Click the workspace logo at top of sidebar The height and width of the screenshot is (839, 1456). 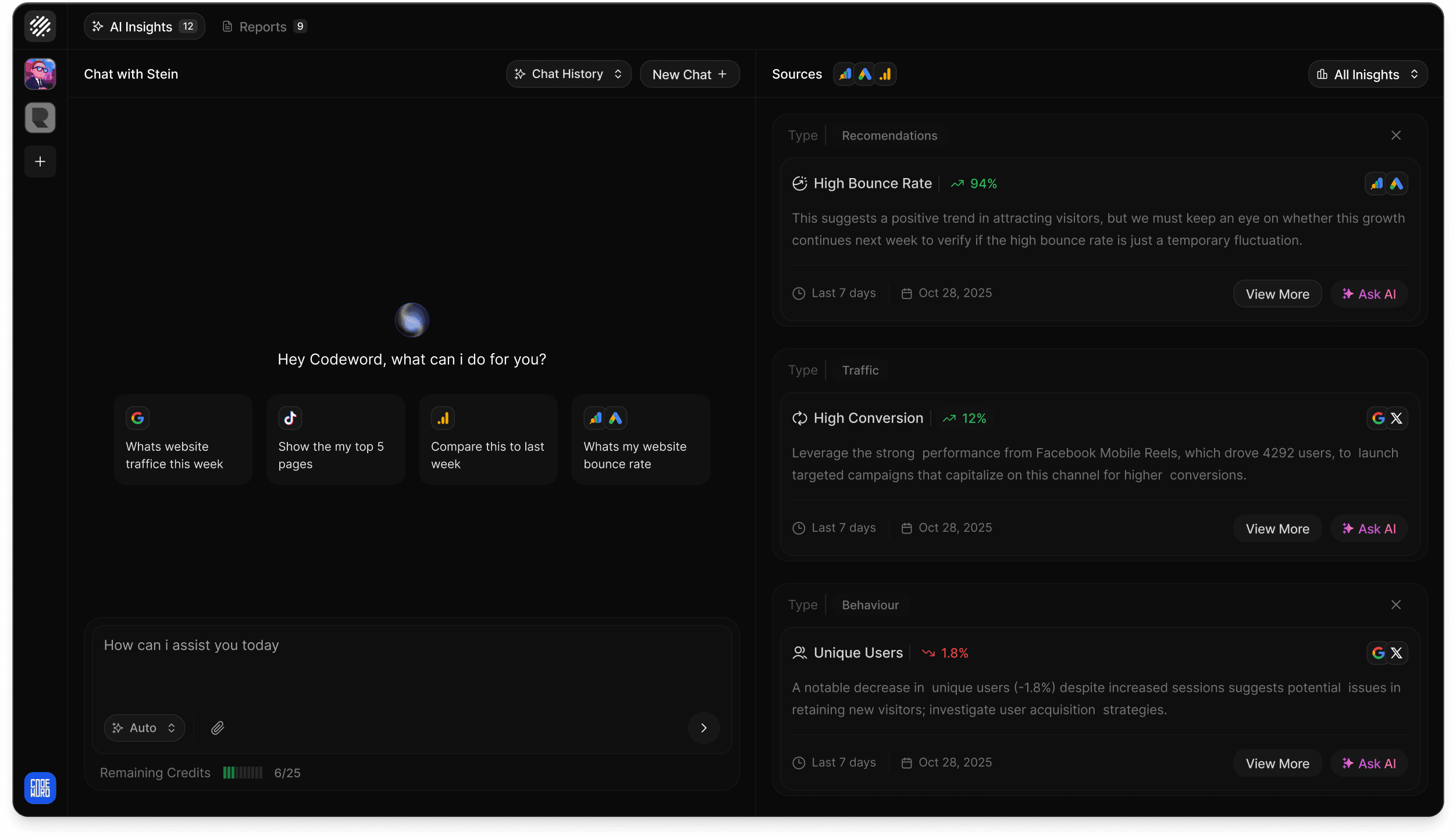pyautogui.click(x=40, y=26)
